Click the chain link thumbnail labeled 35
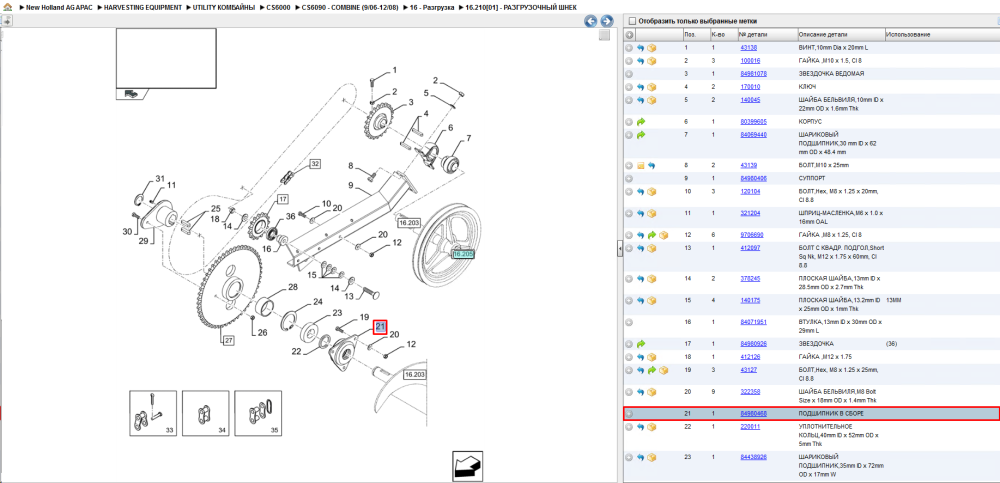Image resolution: width=1000 pixels, height=483 pixels. tap(258, 413)
